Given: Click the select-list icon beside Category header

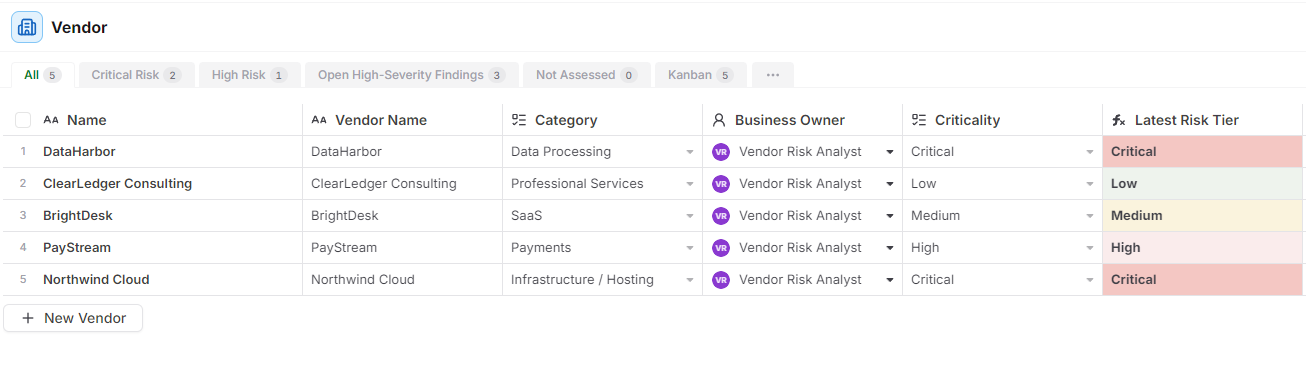Looking at the screenshot, I should pos(519,120).
